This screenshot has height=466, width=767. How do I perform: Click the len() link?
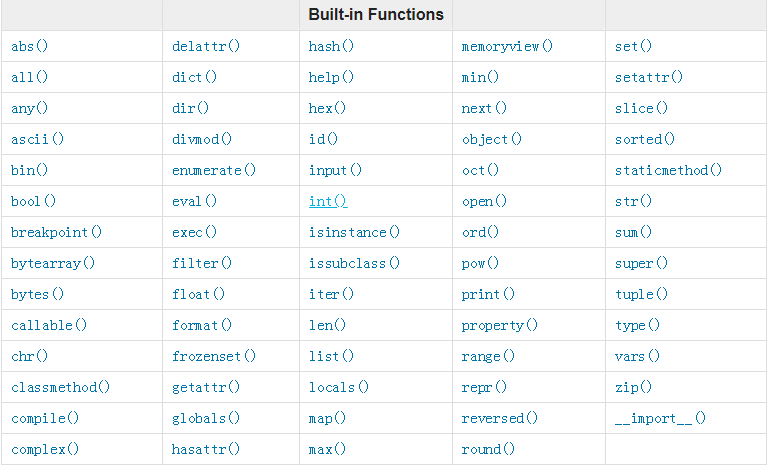point(327,325)
